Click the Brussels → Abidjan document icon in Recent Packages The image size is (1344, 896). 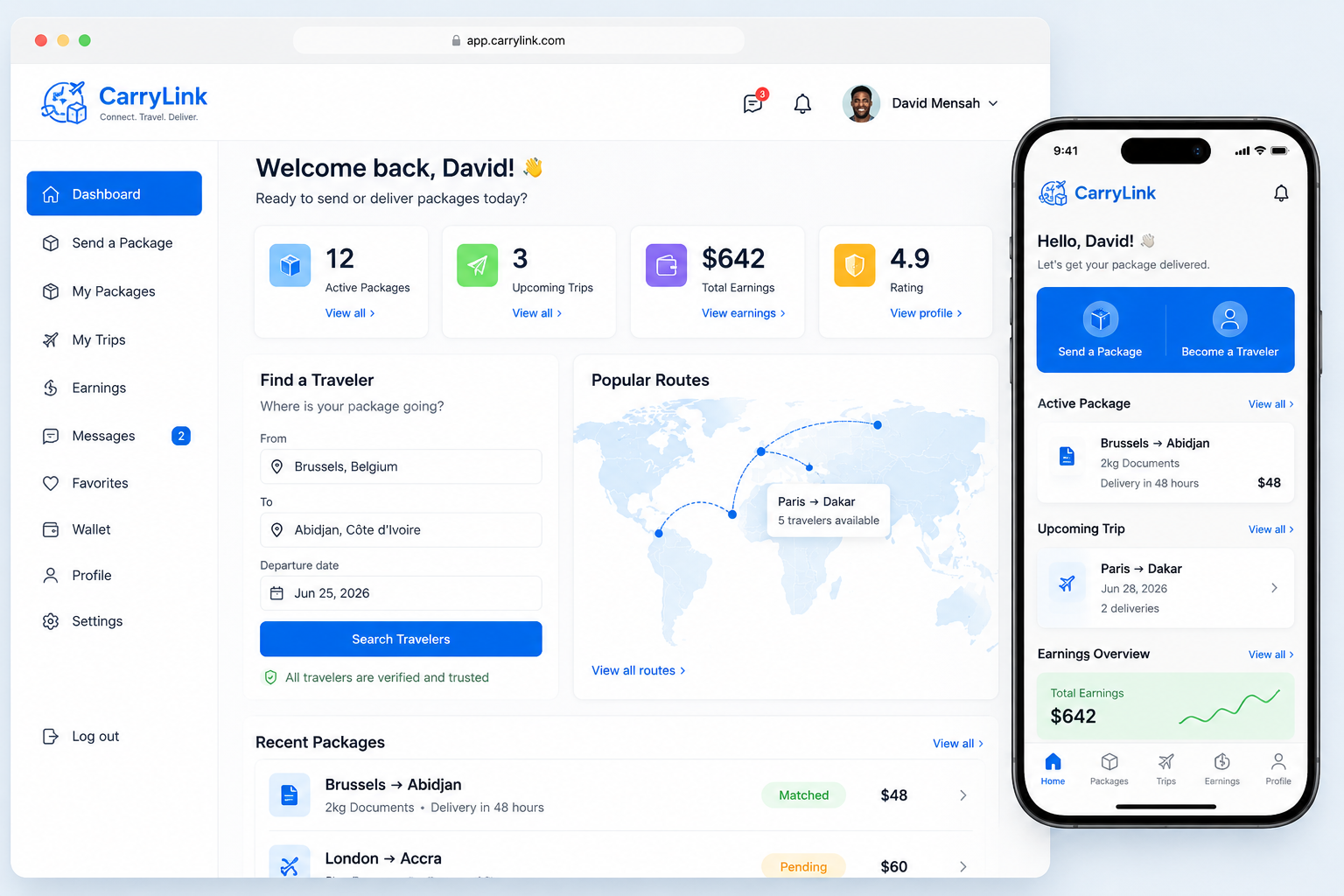[x=290, y=794]
